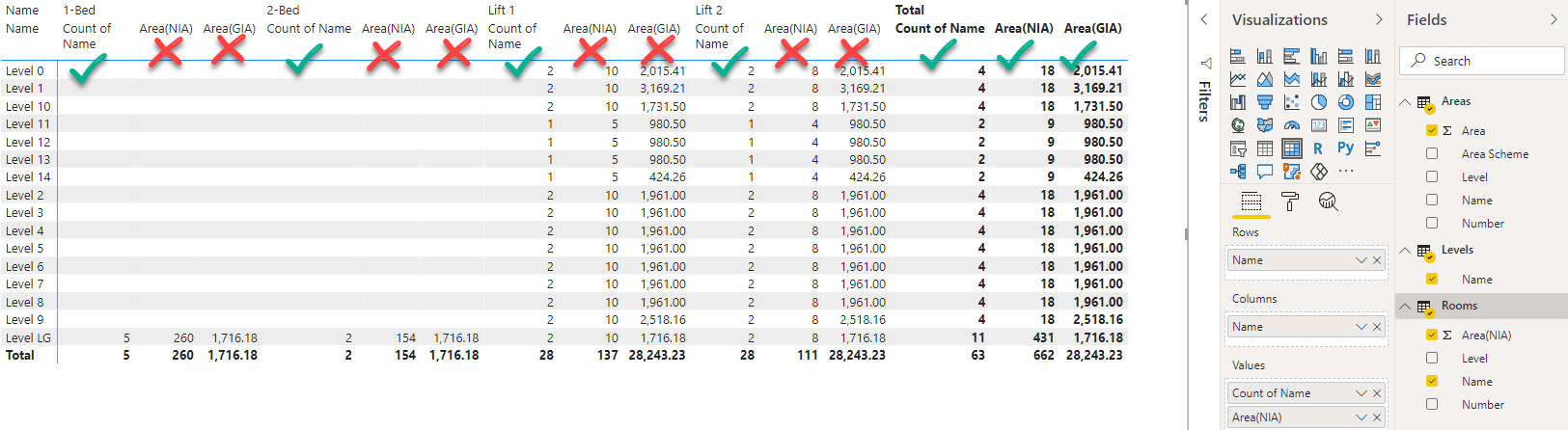Open dropdown for Count of Name value
The height and width of the screenshot is (430, 1568).
coord(1361,393)
